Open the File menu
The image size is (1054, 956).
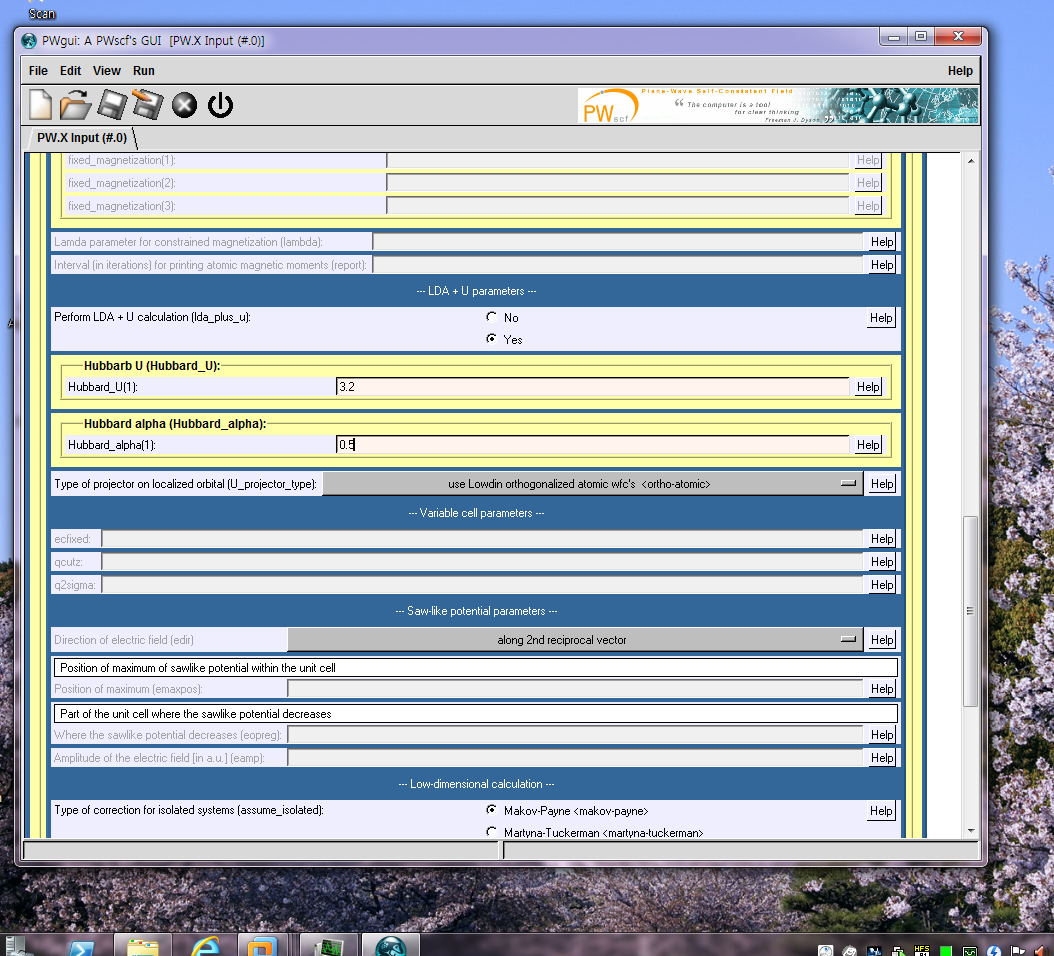(38, 71)
